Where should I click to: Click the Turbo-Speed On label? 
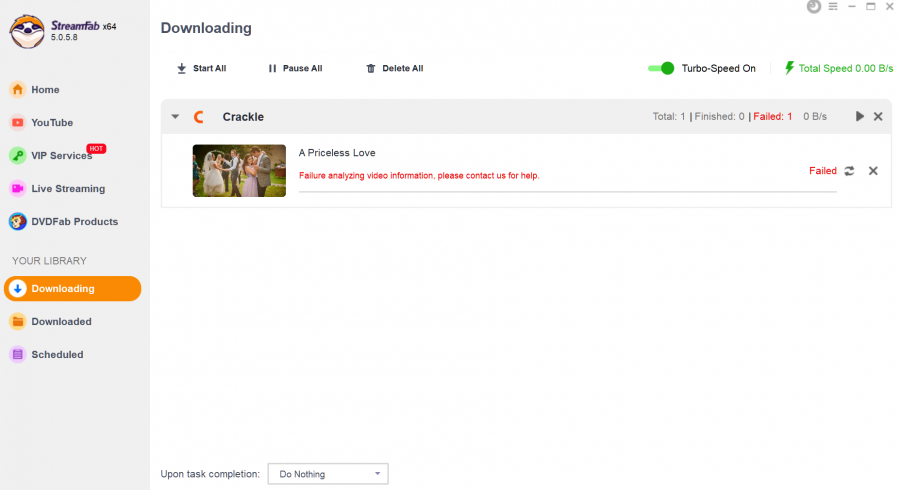pyautogui.click(x=719, y=68)
